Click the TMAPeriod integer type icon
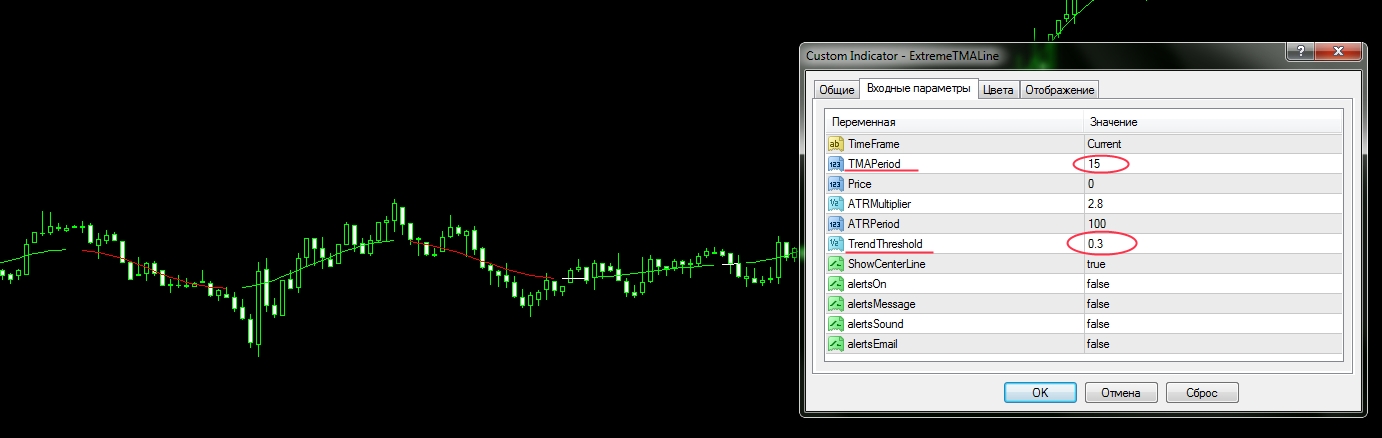1382x438 pixels. (836, 164)
